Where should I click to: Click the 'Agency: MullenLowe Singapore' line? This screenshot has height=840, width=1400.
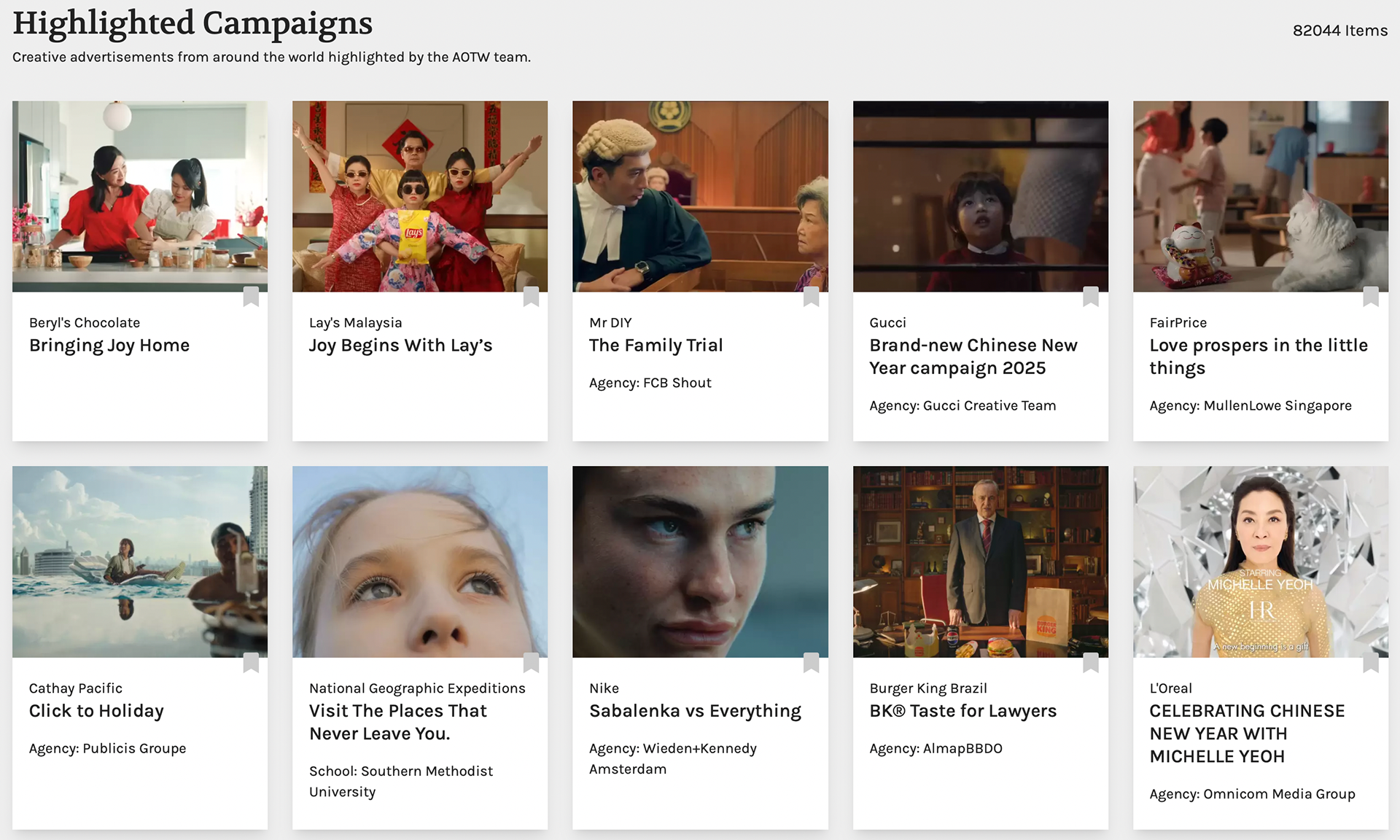click(x=1251, y=405)
